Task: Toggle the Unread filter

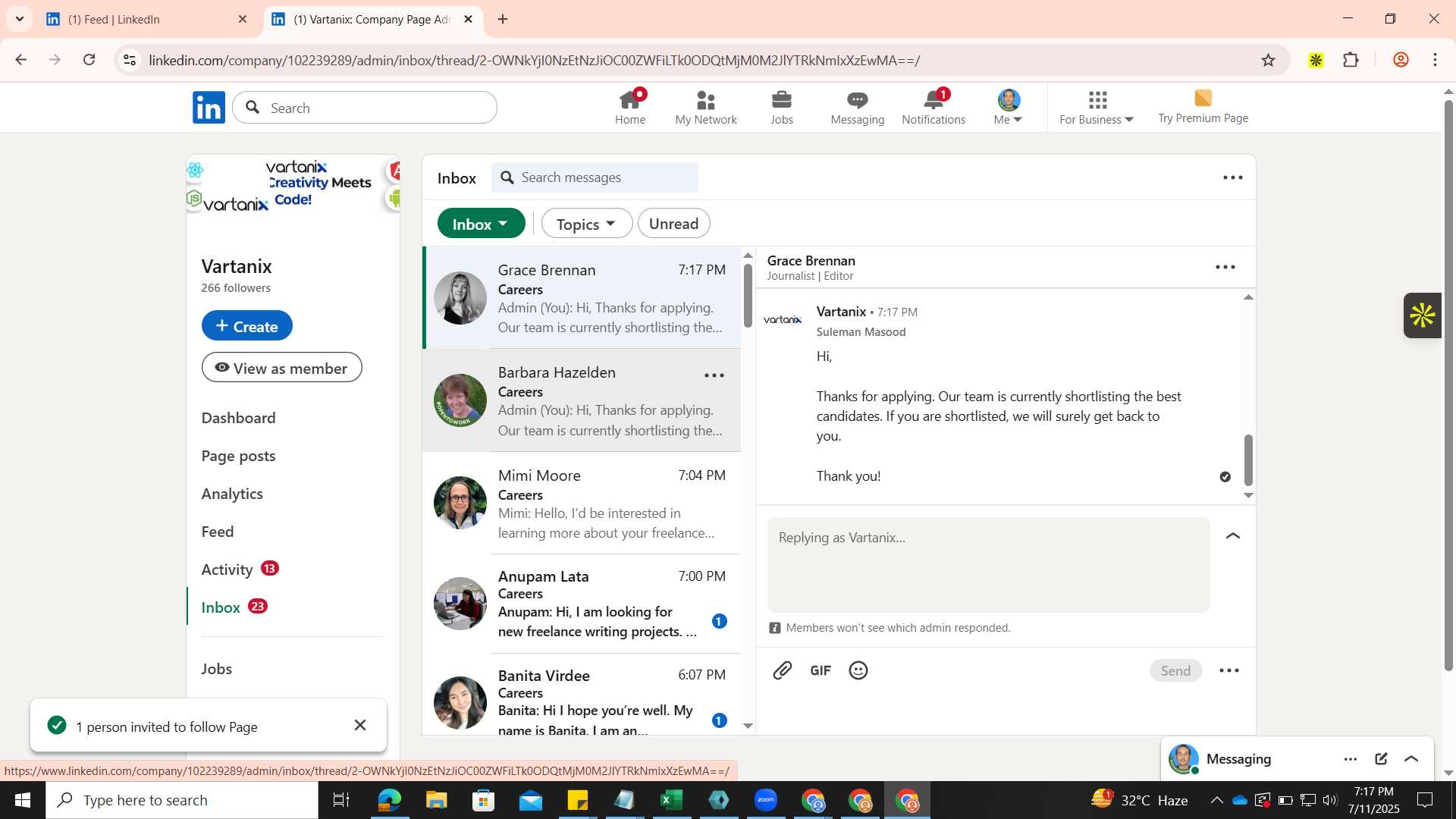Action: click(x=673, y=224)
